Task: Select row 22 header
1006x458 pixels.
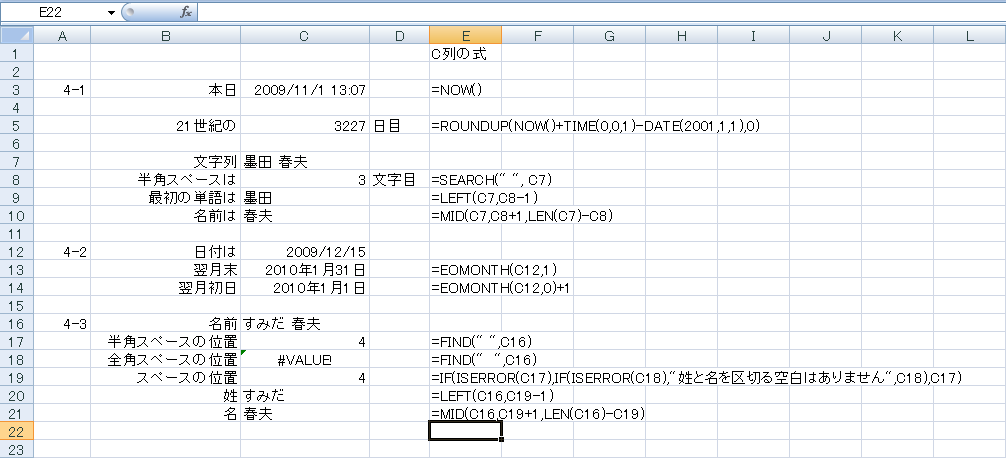Action: tap(17, 431)
